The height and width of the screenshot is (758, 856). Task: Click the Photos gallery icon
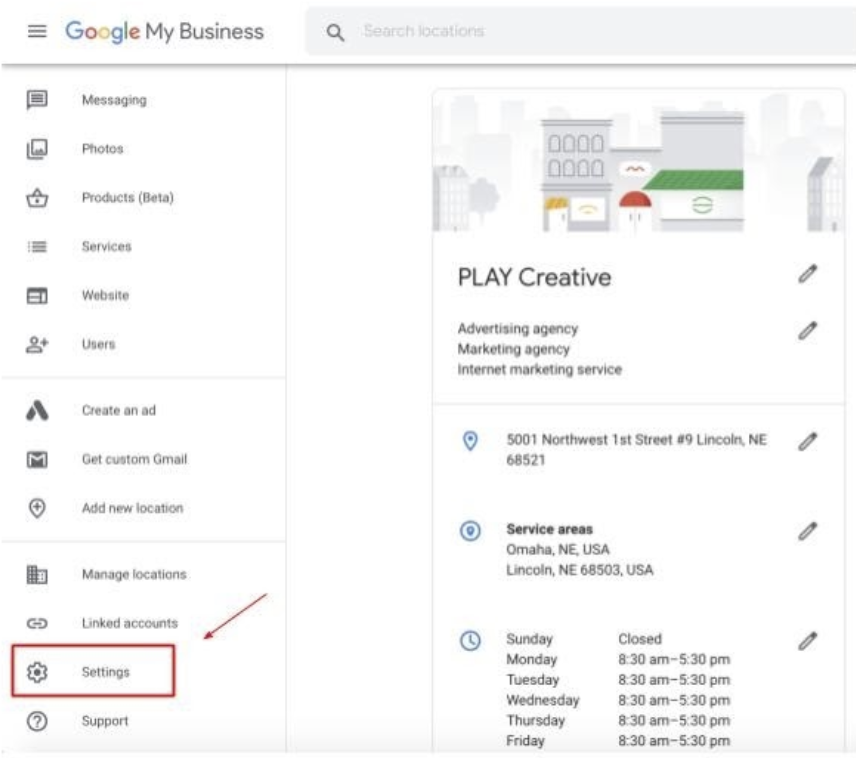pyautogui.click(x=37, y=149)
